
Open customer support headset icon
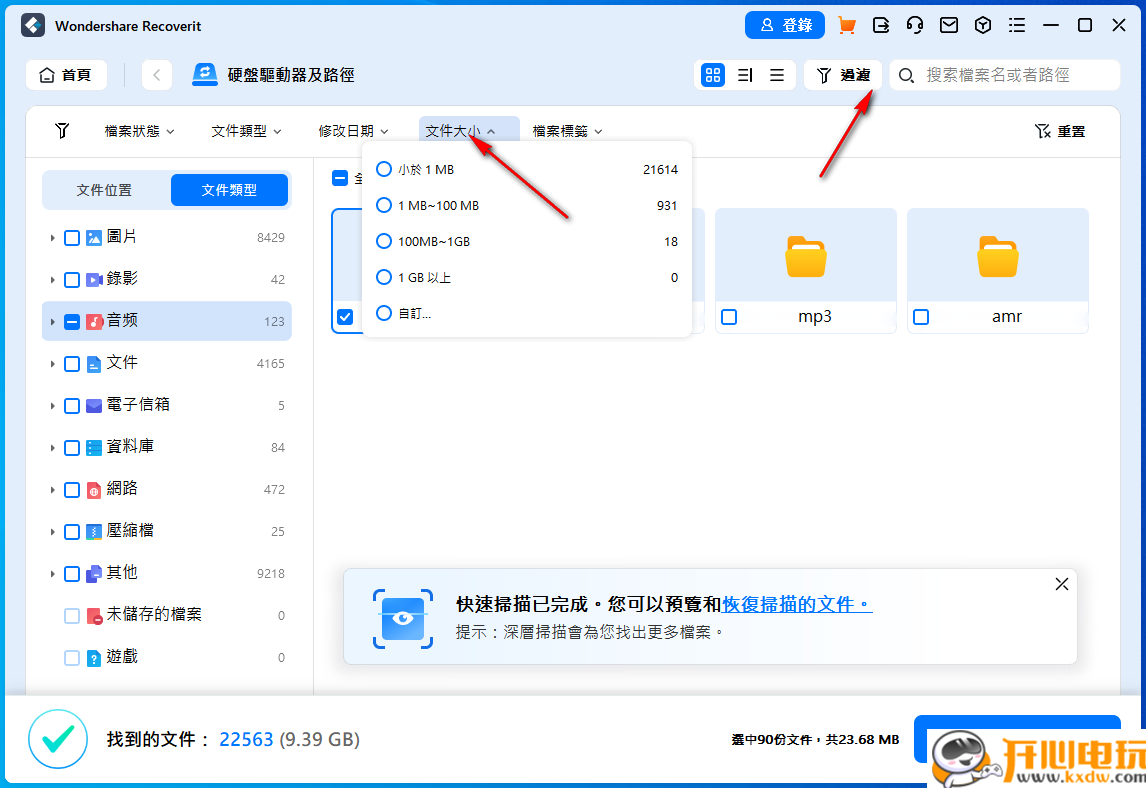(915, 25)
